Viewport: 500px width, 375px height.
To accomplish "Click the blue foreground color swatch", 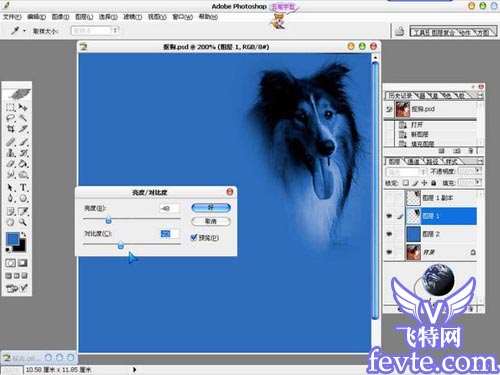I will coord(13,238).
